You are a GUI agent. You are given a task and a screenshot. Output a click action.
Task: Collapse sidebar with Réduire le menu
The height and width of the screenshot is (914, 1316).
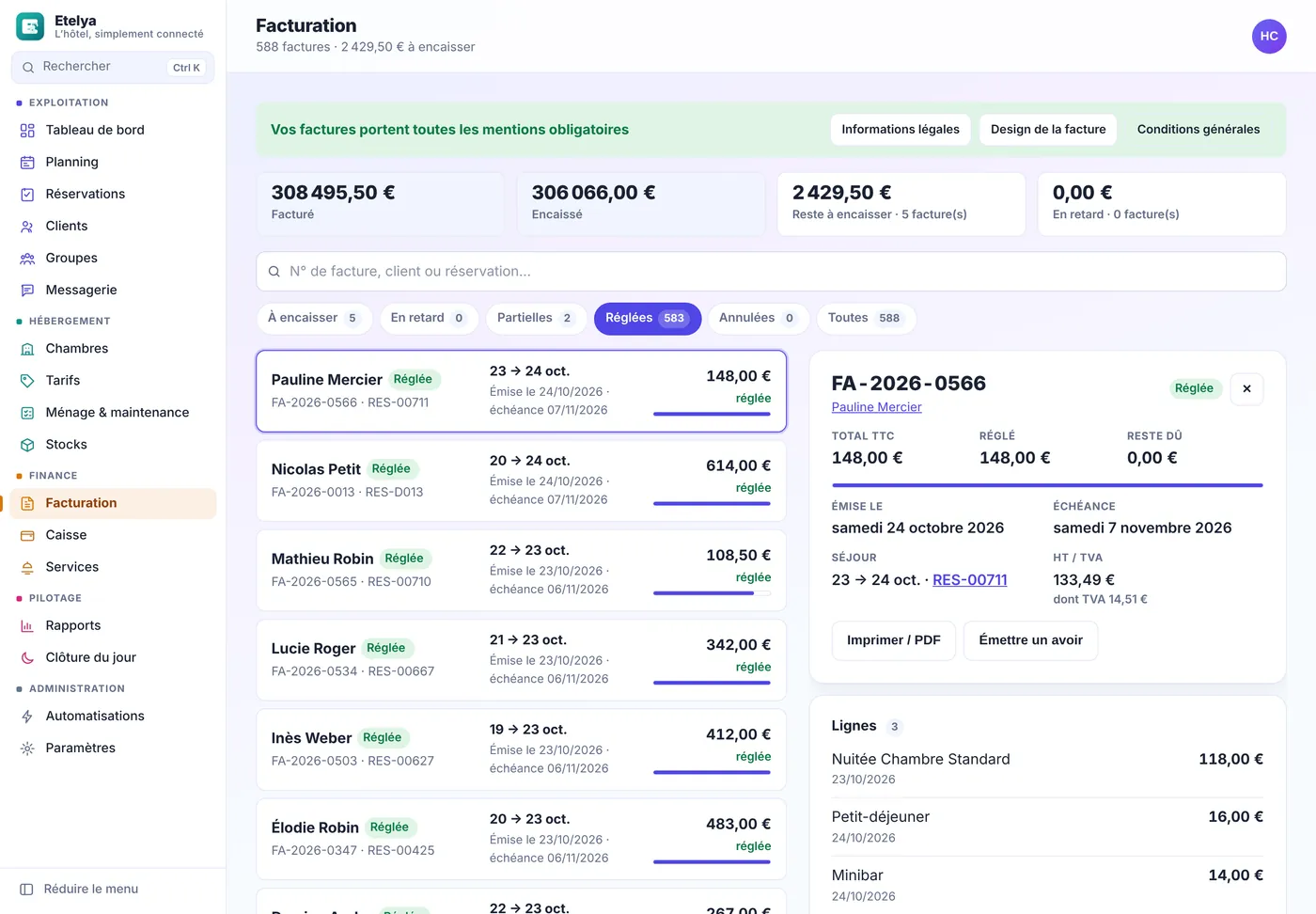(x=79, y=889)
